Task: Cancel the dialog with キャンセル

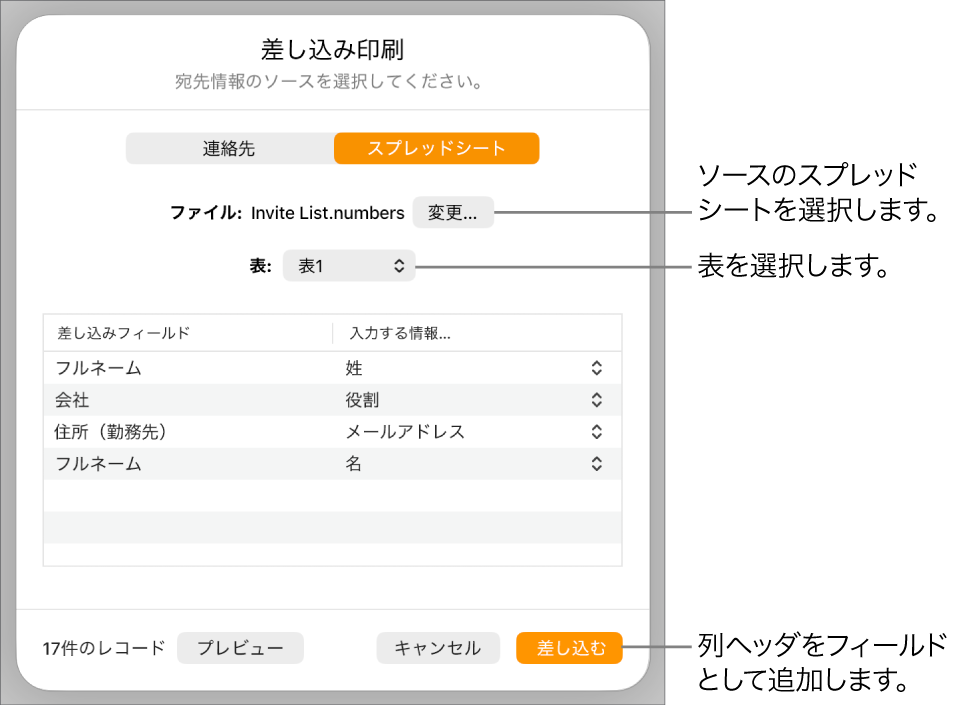Action: tap(438, 648)
